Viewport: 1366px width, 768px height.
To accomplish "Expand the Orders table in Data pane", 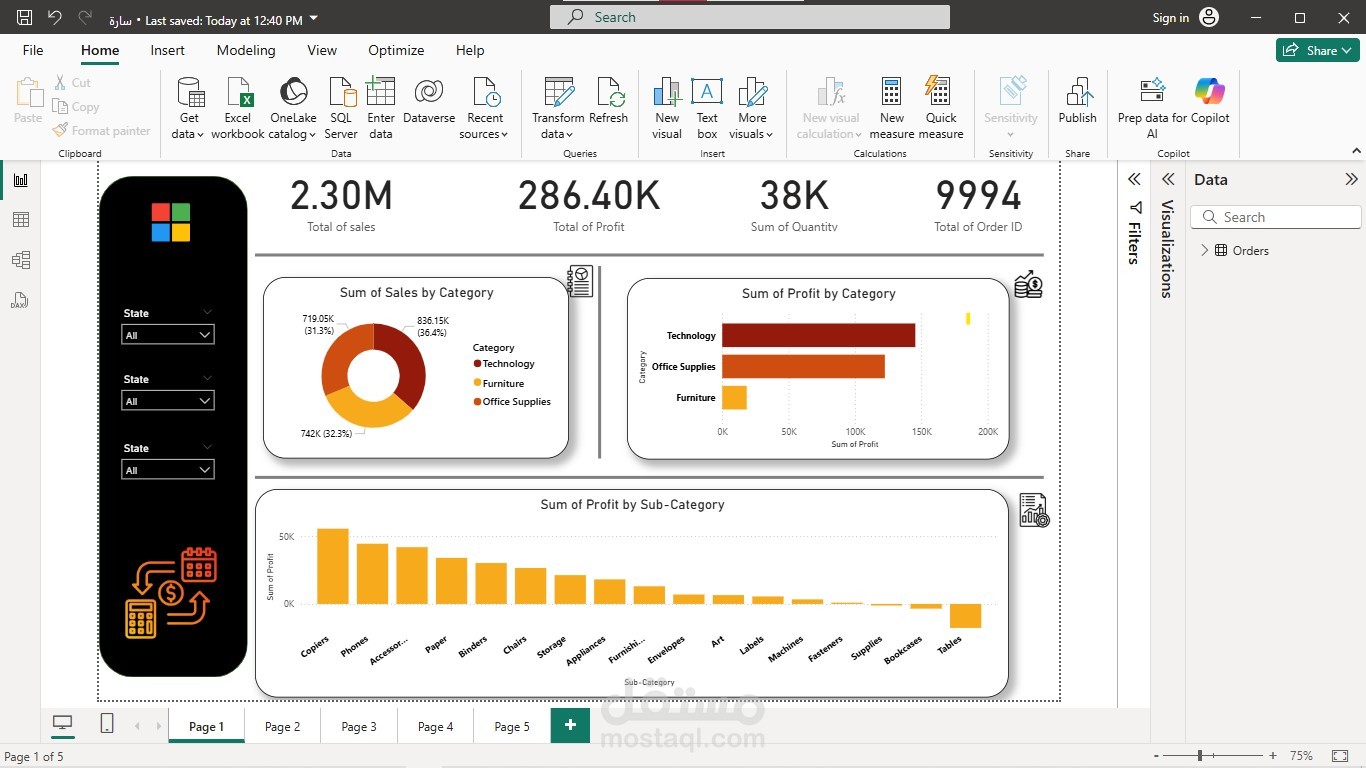I will [x=1204, y=250].
